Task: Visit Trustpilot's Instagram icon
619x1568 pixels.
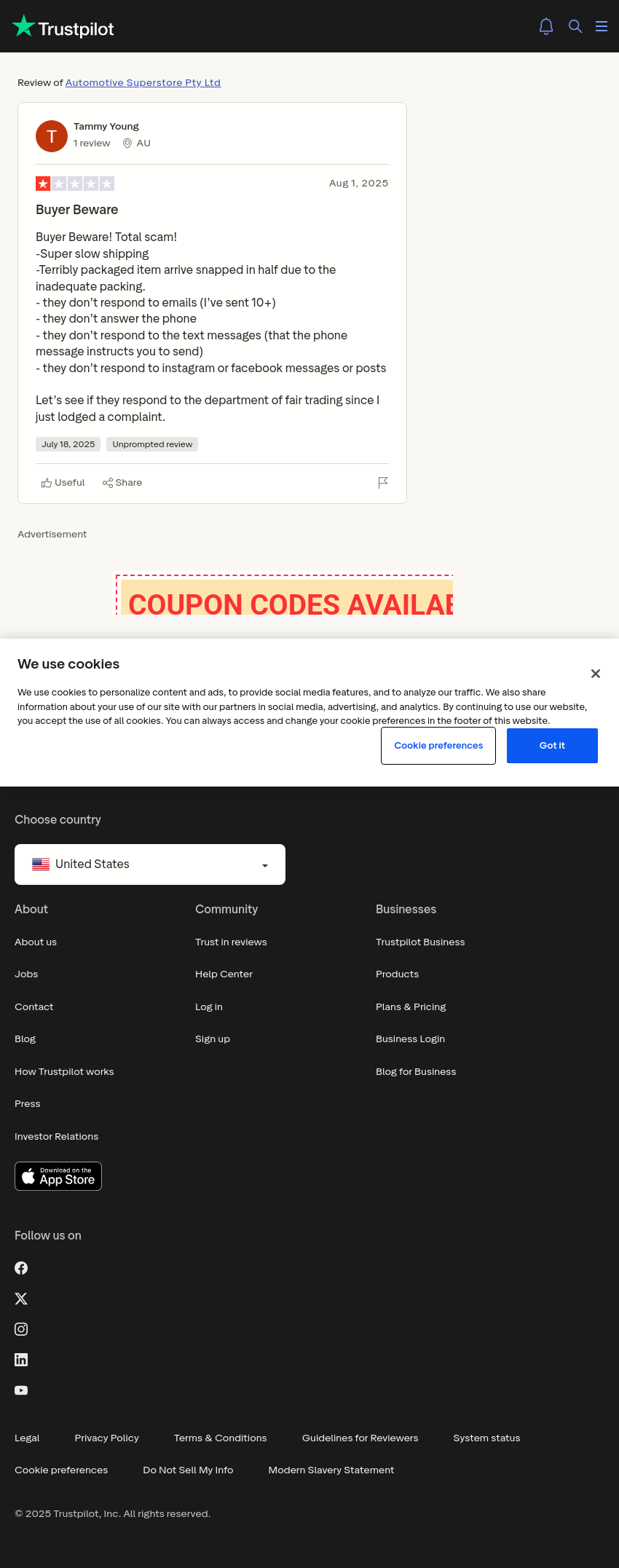Action: pos(21,1329)
